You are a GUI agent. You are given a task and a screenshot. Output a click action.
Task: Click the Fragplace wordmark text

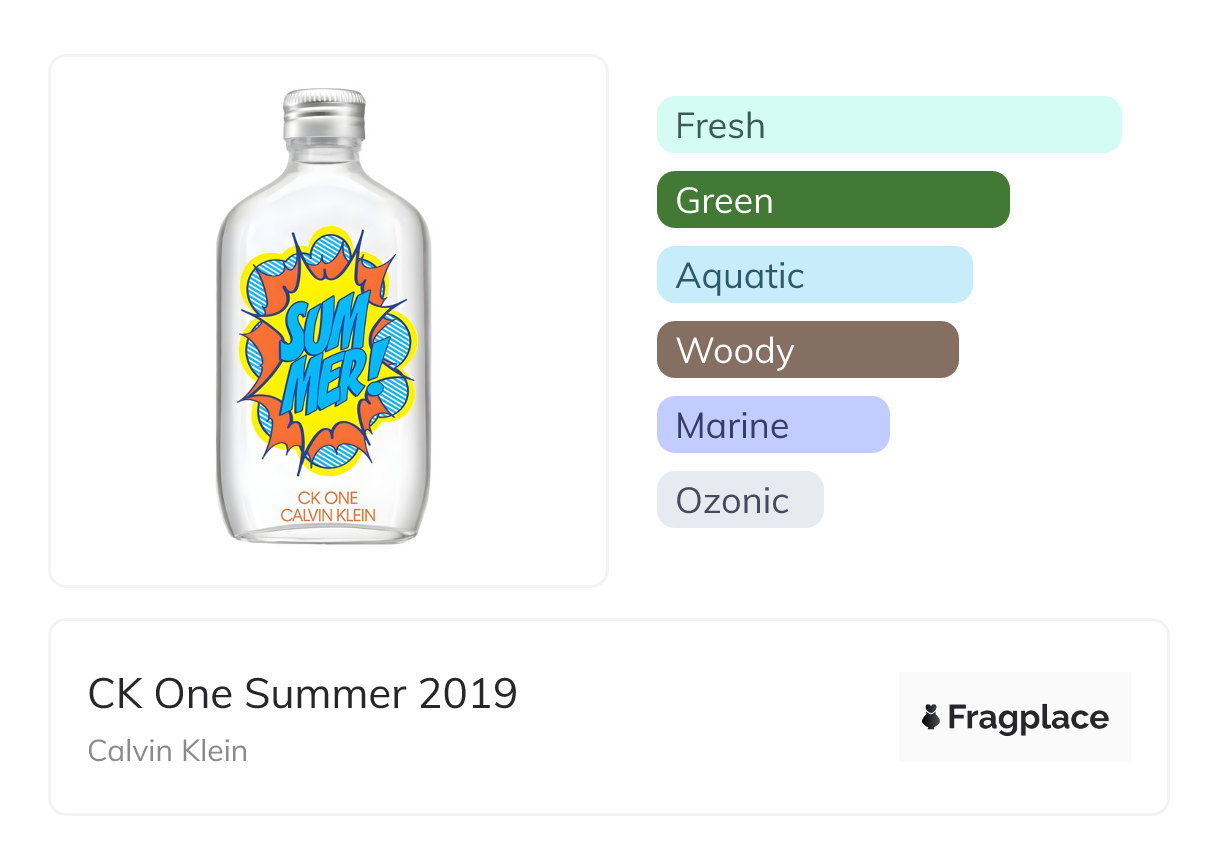coord(1028,717)
